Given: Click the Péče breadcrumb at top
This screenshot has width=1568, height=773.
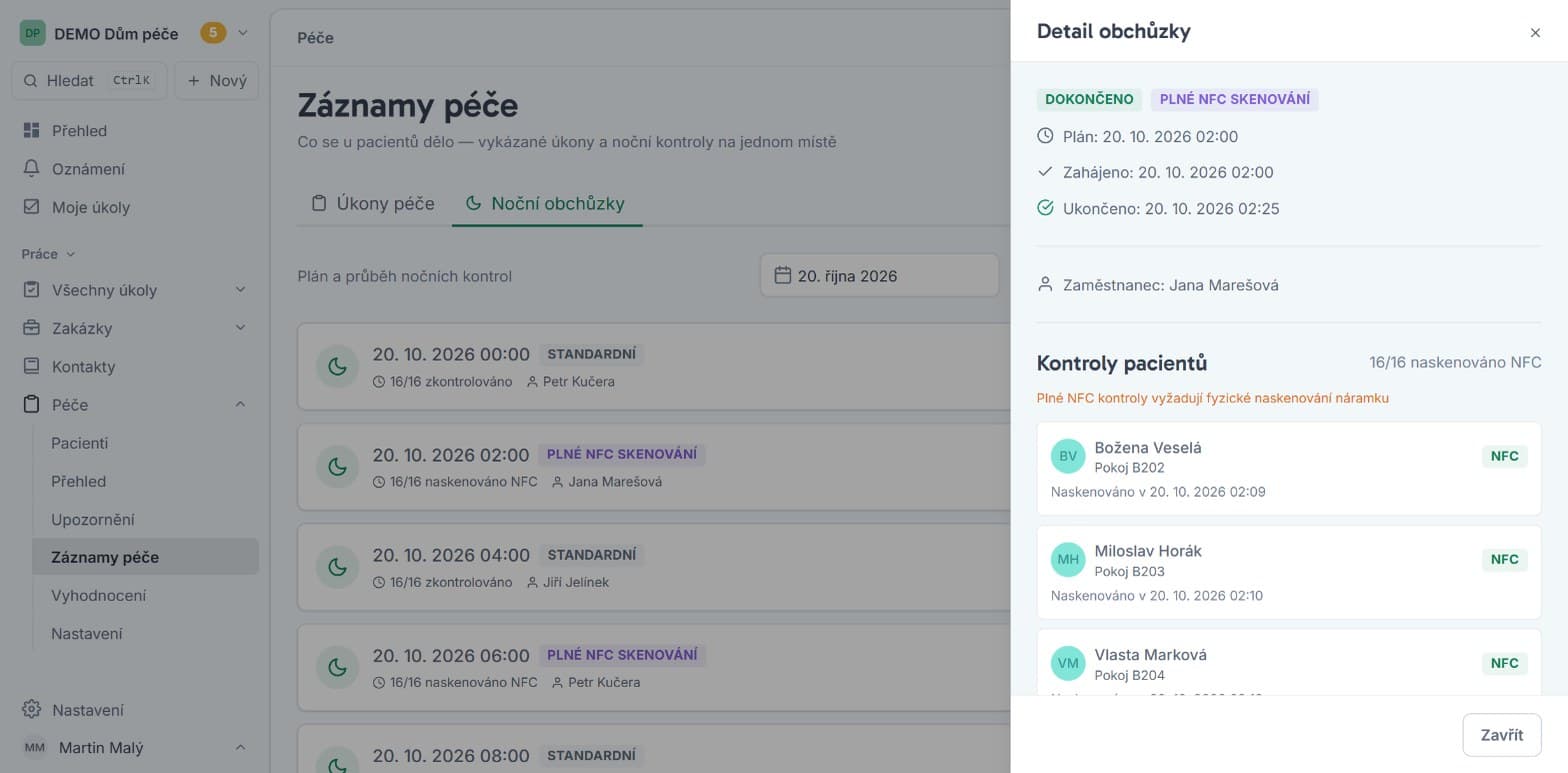Looking at the screenshot, I should click(x=316, y=38).
